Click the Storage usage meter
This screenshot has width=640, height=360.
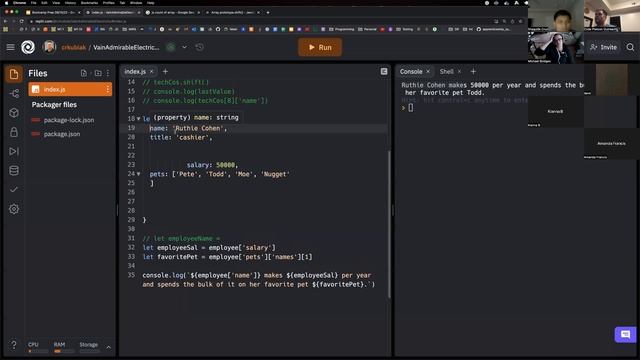coord(89,347)
